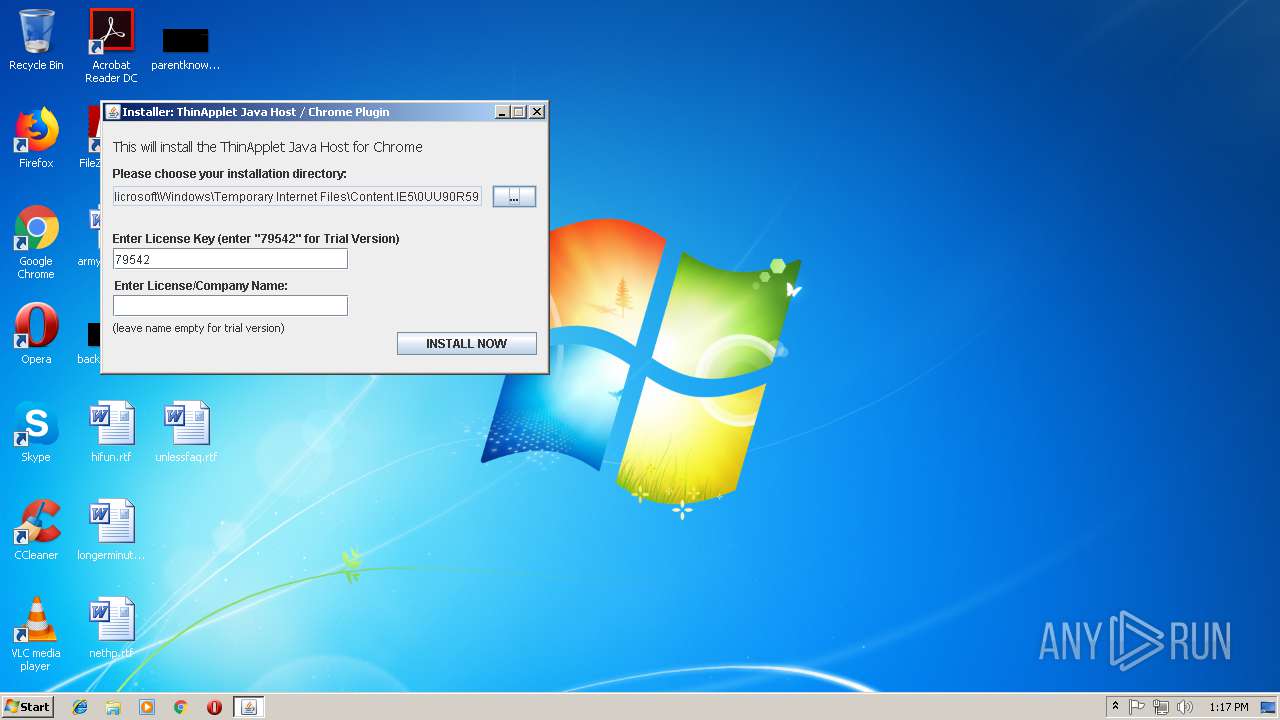Image resolution: width=1280 pixels, height=720 pixels.
Task: Select the Skype desktop shortcut
Action: point(36,432)
